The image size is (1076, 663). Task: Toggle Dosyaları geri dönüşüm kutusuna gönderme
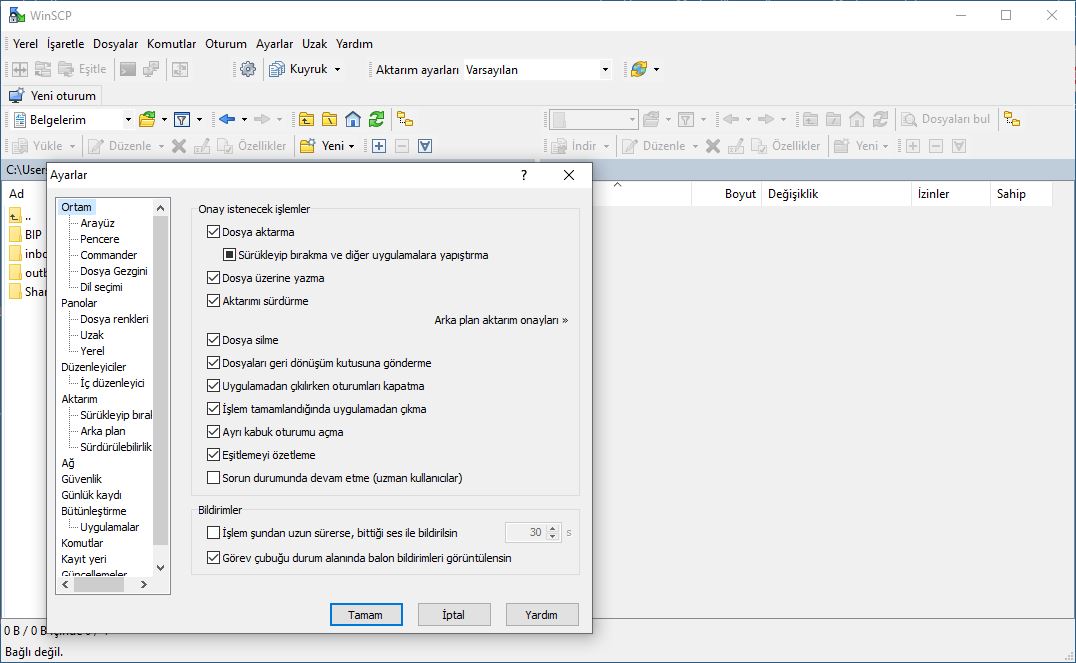[213, 363]
